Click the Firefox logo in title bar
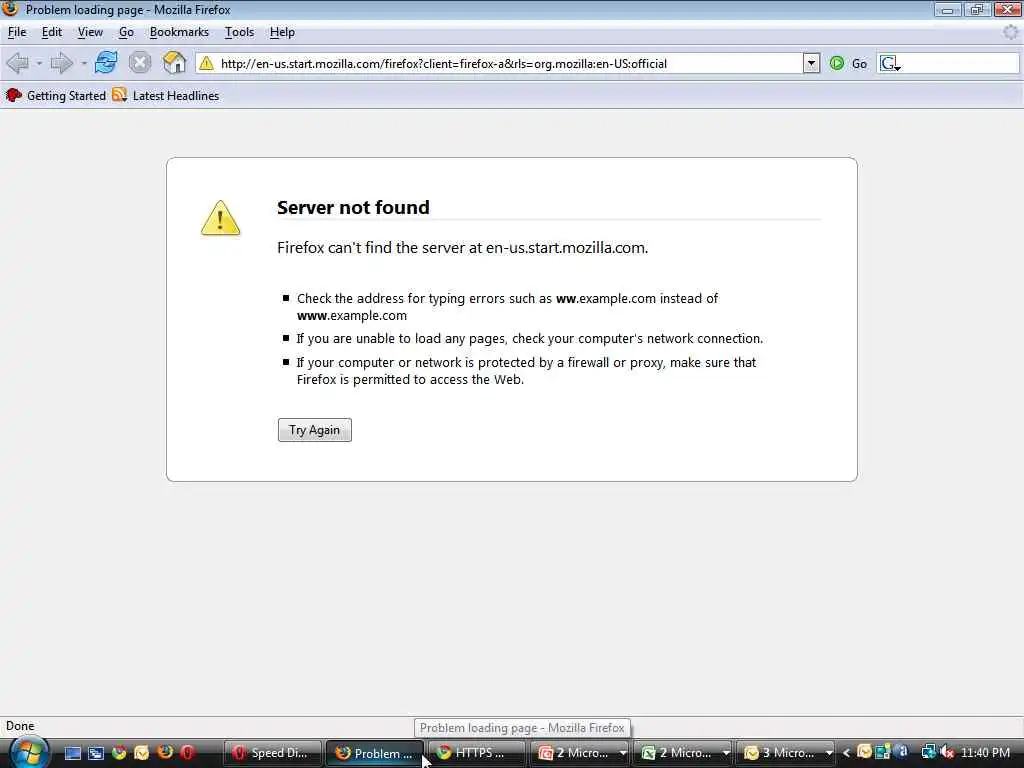 [10, 9]
